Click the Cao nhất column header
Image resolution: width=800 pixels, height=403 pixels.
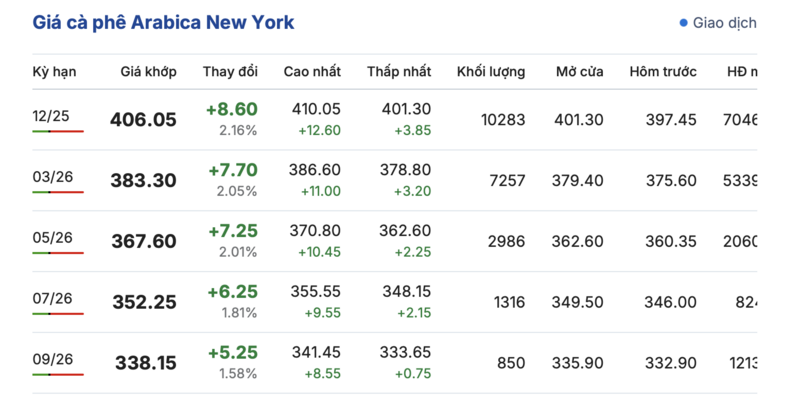coord(312,72)
